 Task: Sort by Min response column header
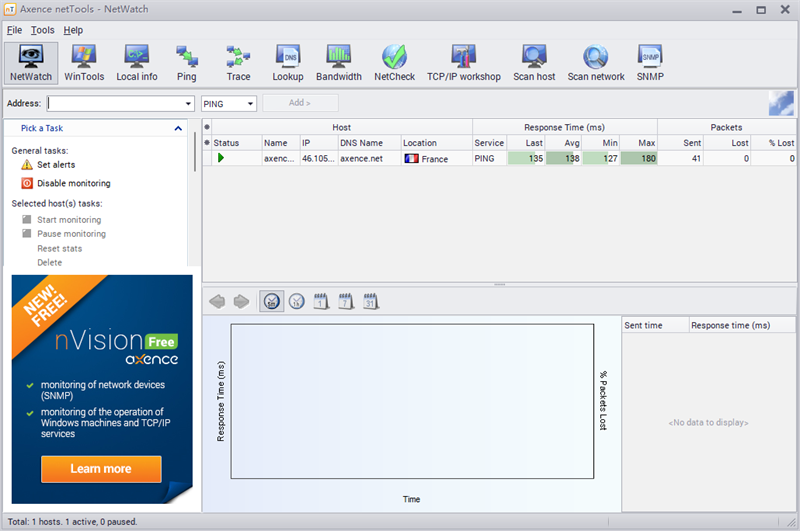tap(601, 143)
